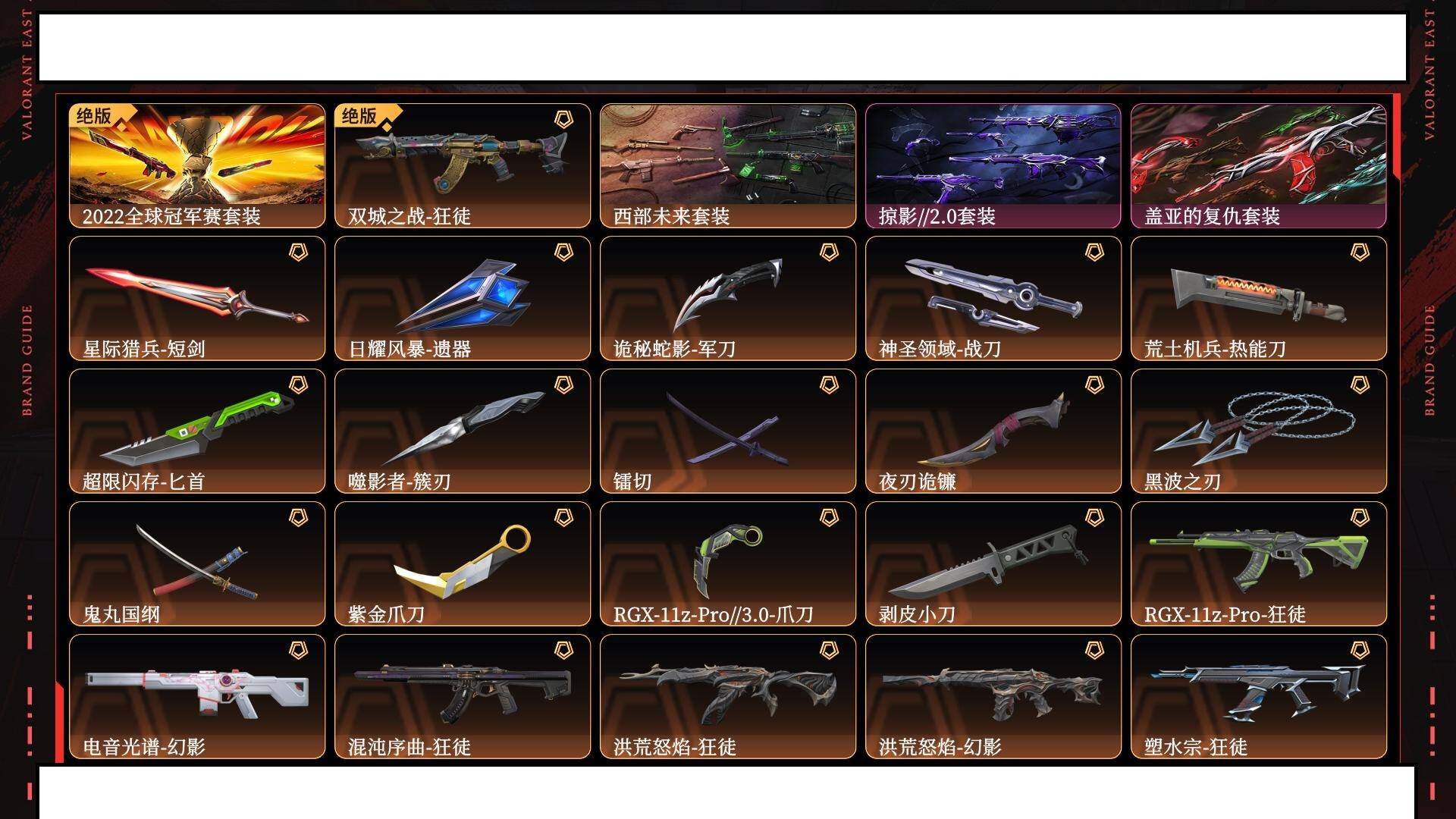Click the badge icon on 剥皮小刀 card
This screenshot has width=1456, height=819.
(x=1094, y=518)
